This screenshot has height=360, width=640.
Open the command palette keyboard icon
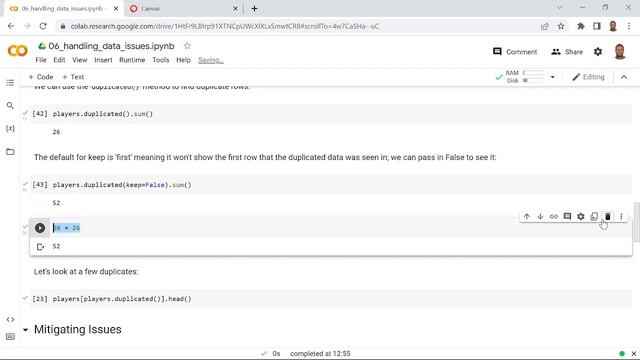point(10,337)
